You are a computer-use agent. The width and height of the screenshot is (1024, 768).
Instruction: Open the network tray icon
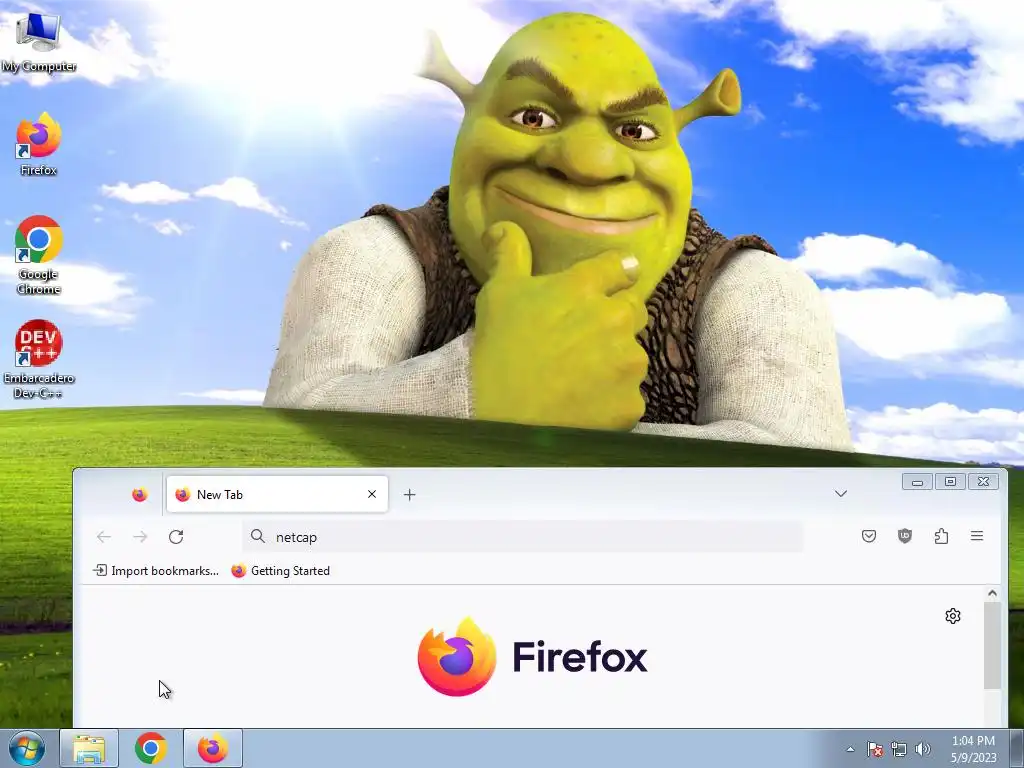point(899,749)
